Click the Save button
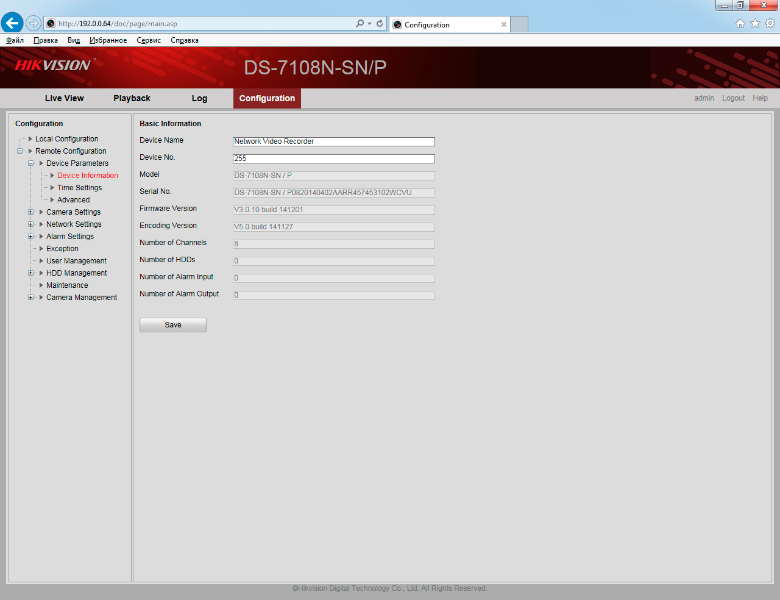The height and width of the screenshot is (600, 780). click(173, 325)
